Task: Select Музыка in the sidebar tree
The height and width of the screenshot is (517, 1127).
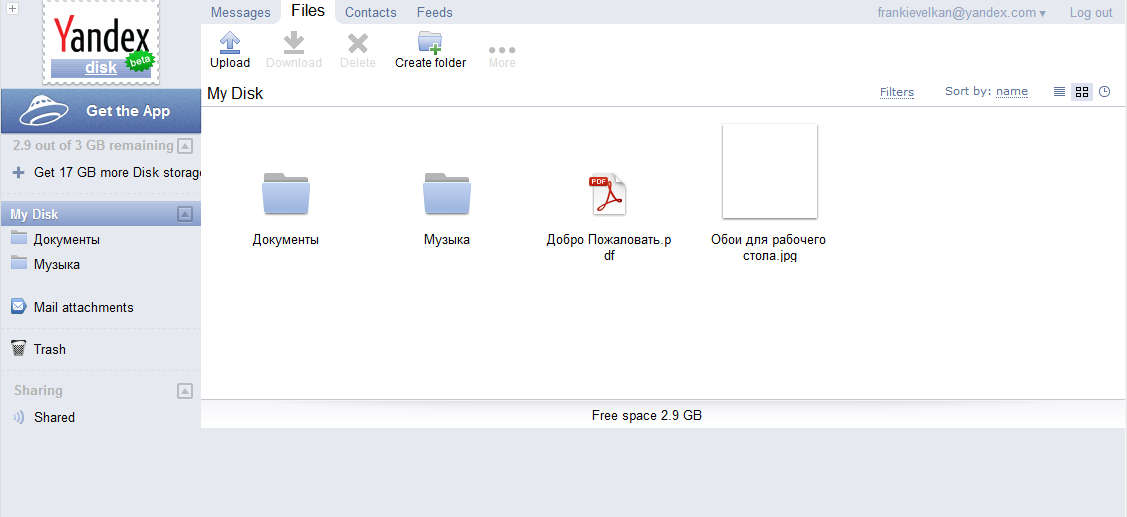Action: coord(57,264)
